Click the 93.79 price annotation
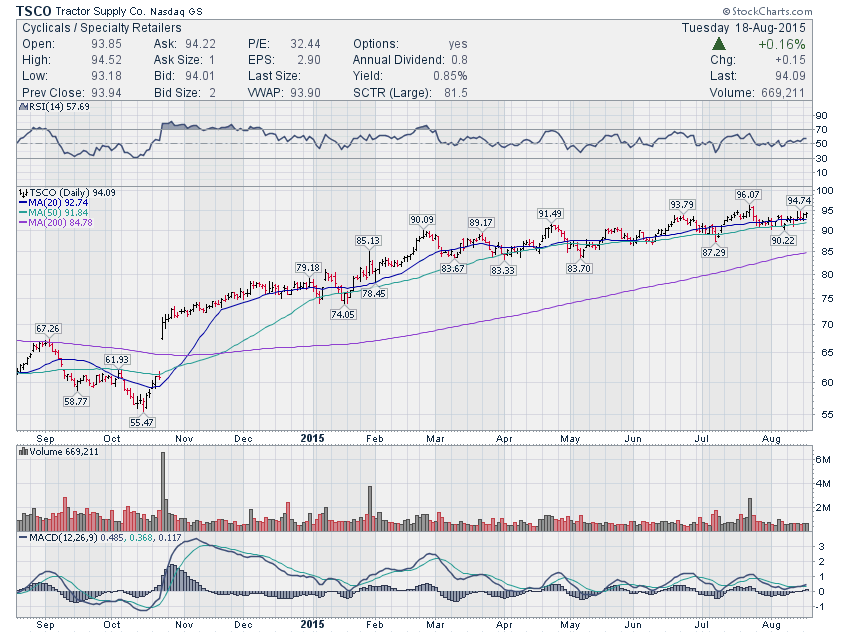The height and width of the screenshot is (633, 850). click(x=682, y=204)
